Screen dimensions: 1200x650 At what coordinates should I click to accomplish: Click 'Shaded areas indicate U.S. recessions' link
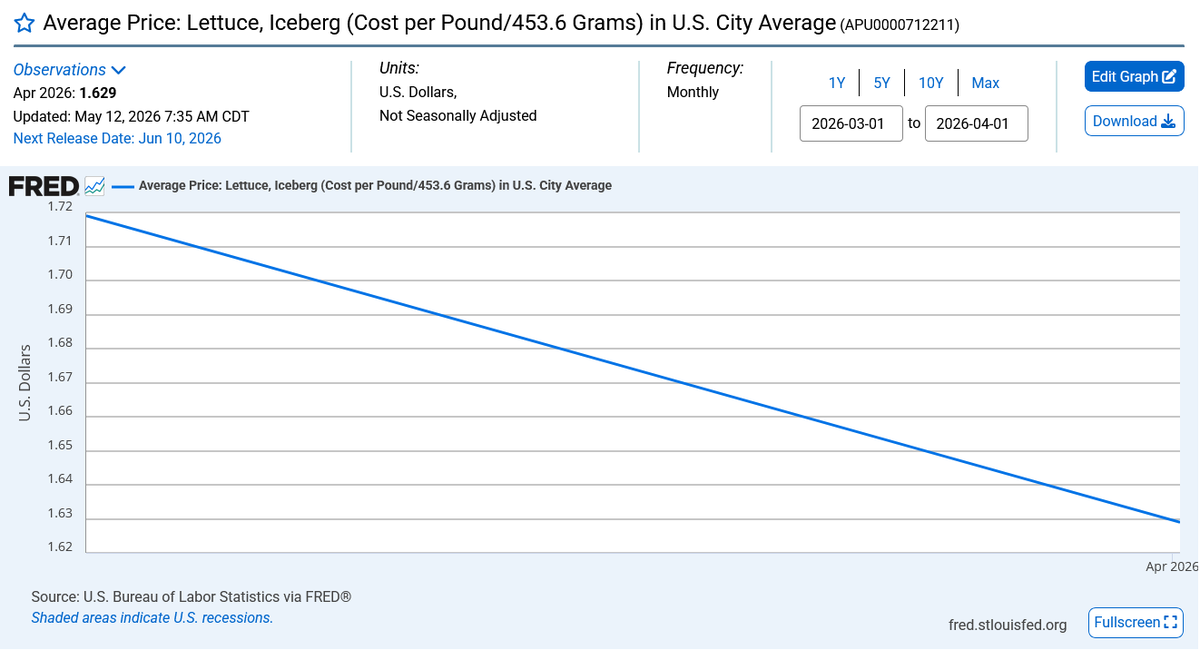point(152,618)
